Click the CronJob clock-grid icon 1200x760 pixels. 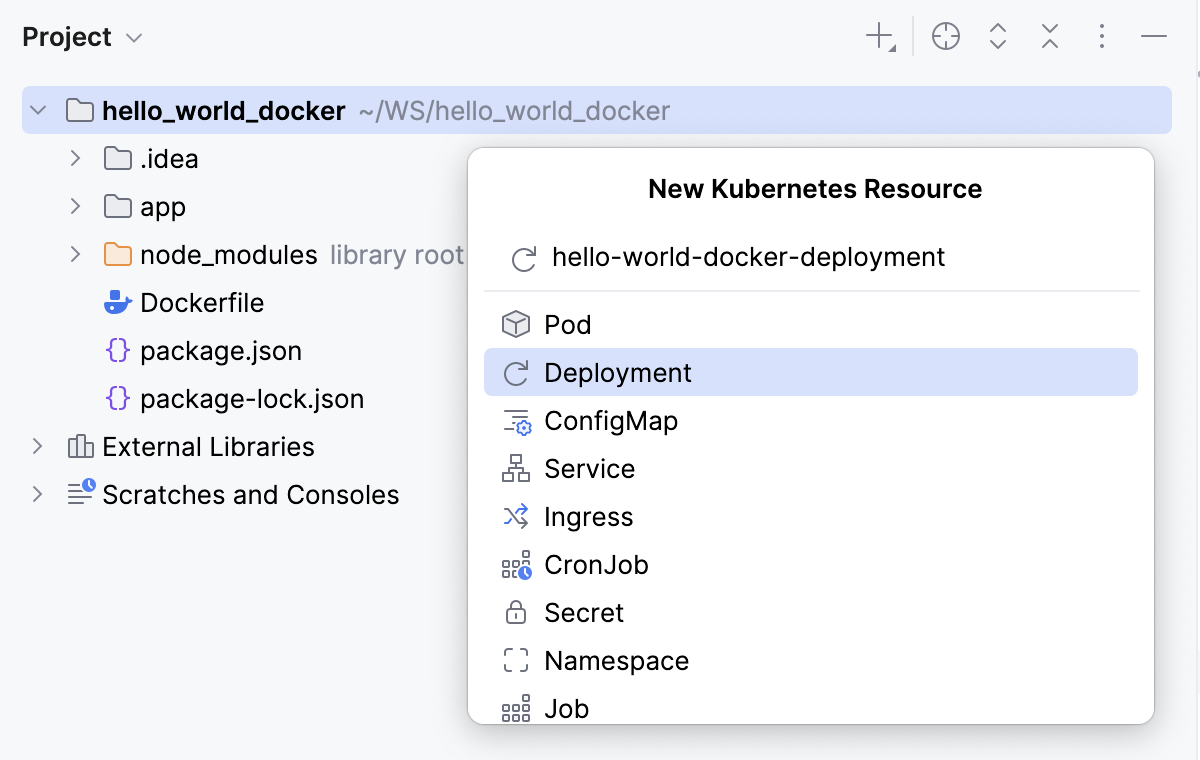515,565
